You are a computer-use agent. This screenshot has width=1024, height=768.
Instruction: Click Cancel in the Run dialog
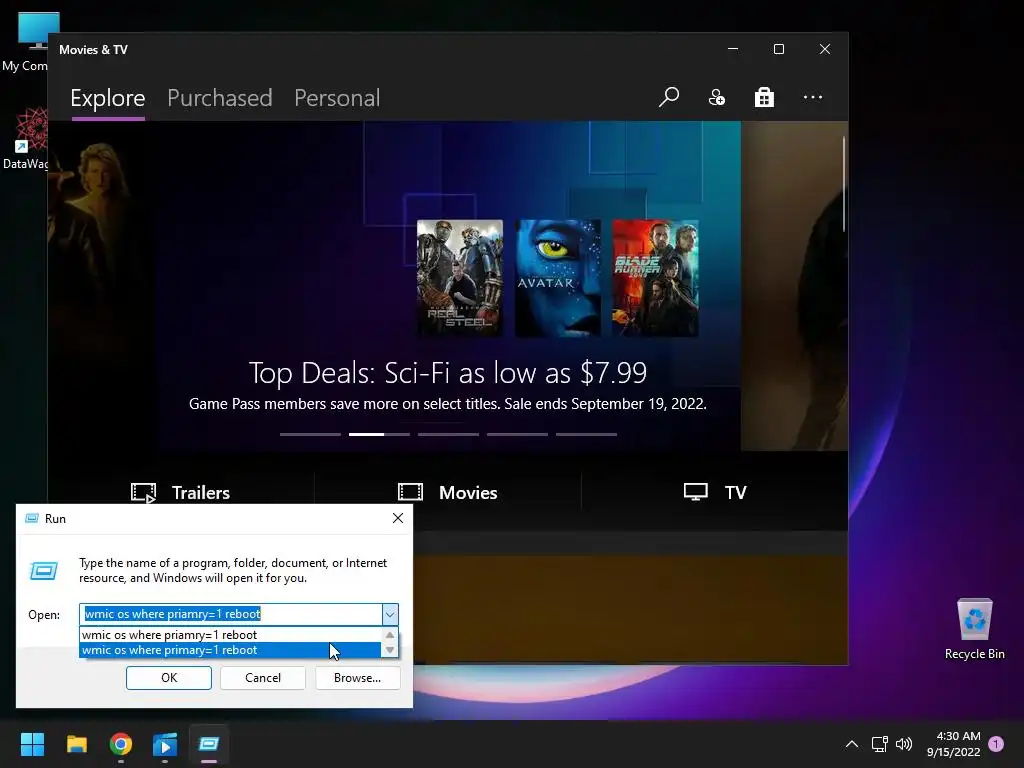pyautogui.click(x=263, y=678)
